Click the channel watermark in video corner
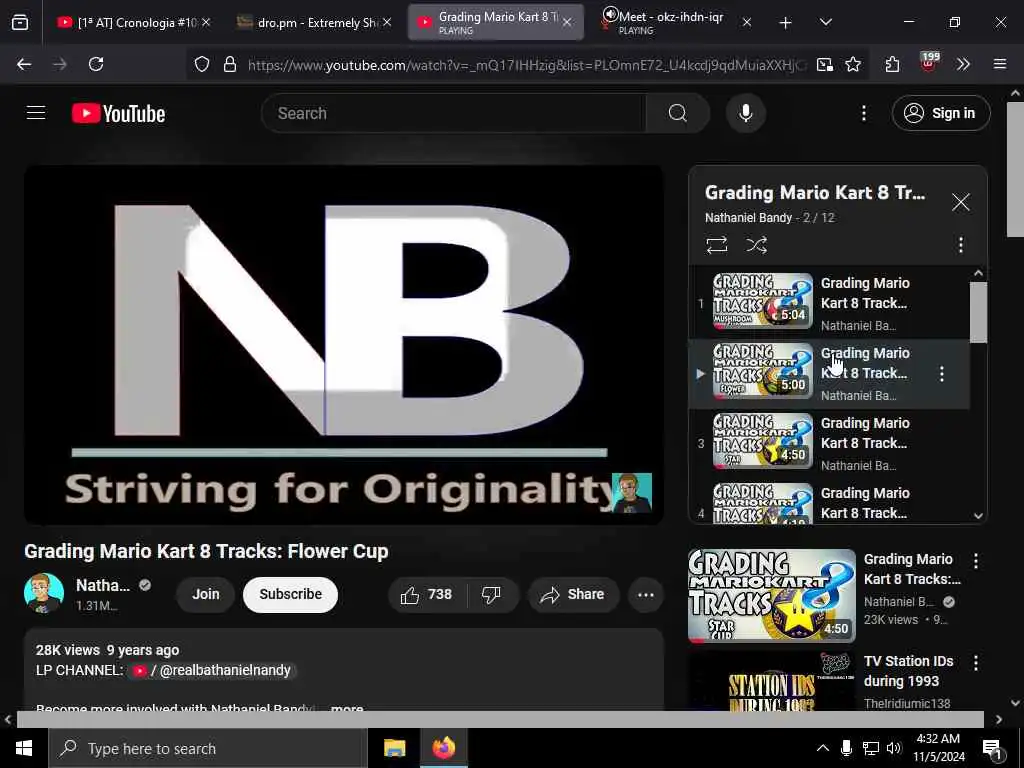The width and height of the screenshot is (1024, 768). point(632,493)
